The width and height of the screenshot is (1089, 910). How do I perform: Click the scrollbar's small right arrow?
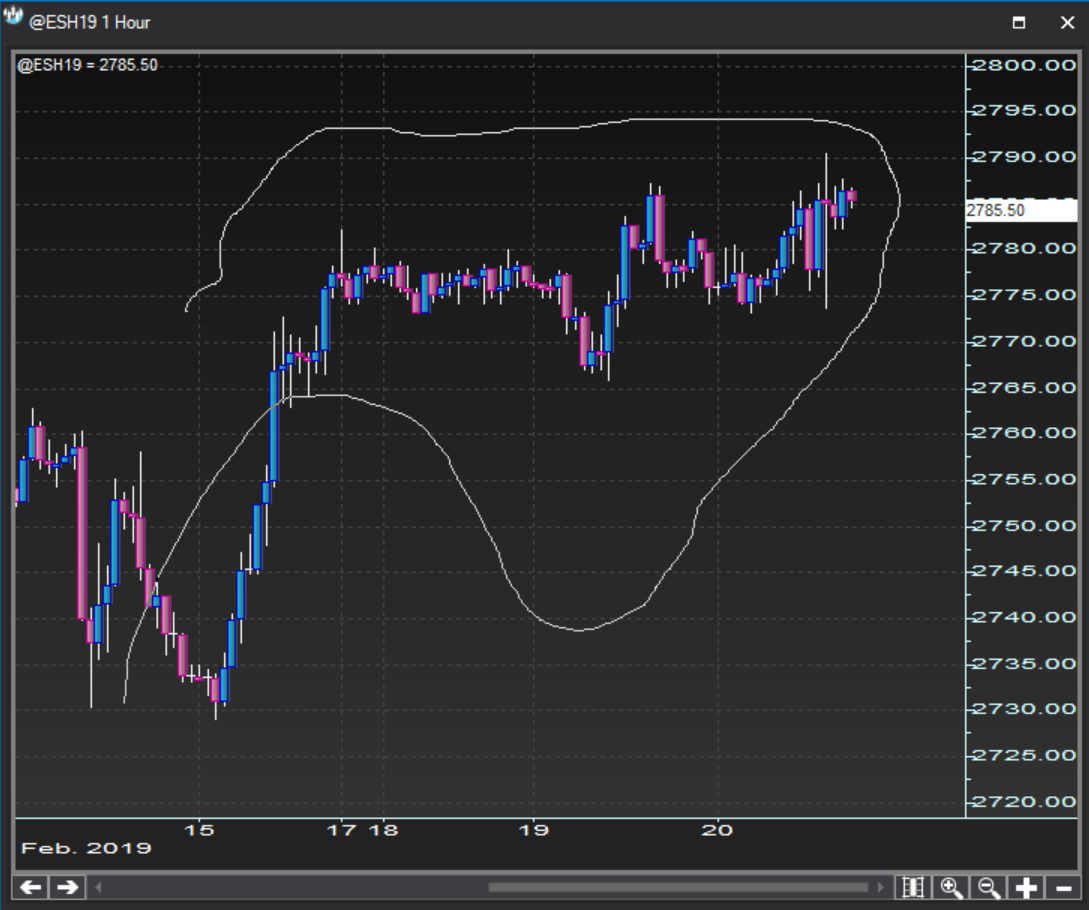click(881, 887)
